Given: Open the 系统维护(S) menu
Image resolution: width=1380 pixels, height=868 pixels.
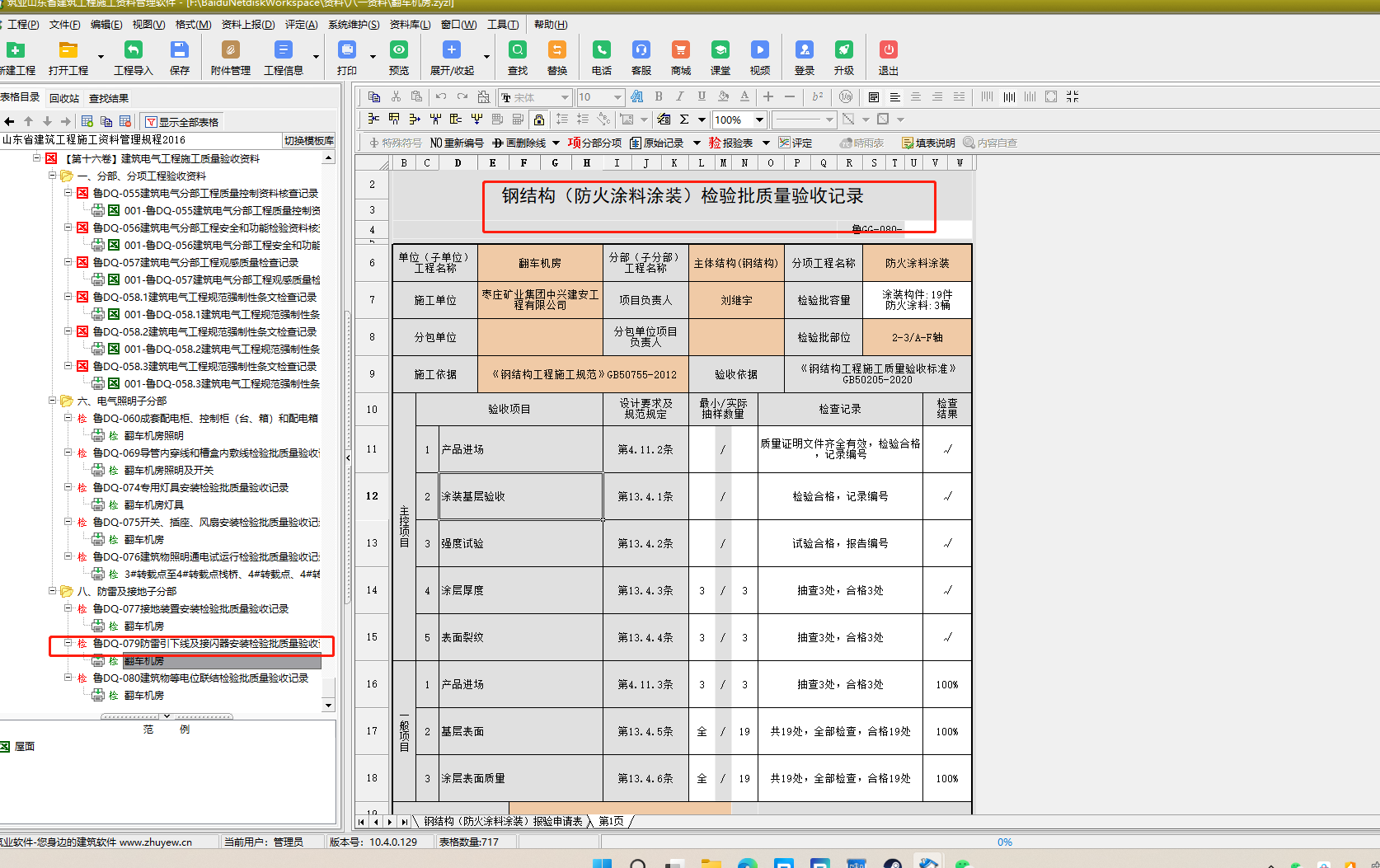Looking at the screenshot, I should click(x=354, y=25).
